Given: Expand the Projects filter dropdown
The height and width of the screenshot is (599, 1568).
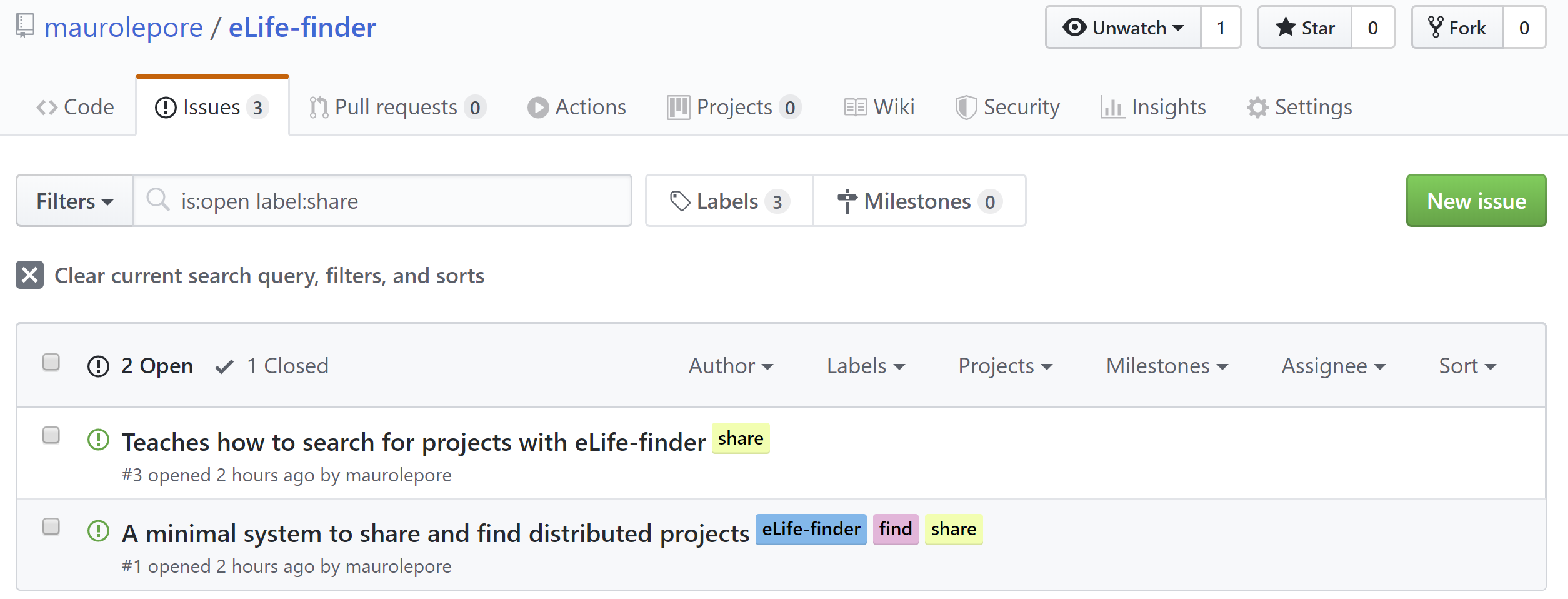Looking at the screenshot, I should (1005, 366).
